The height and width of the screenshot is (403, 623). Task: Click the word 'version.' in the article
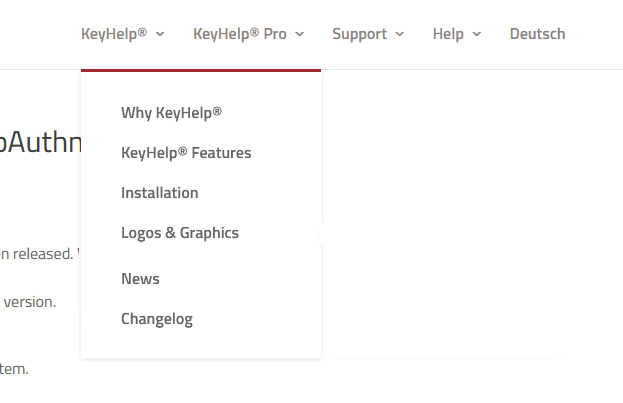[x=30, y=301]
